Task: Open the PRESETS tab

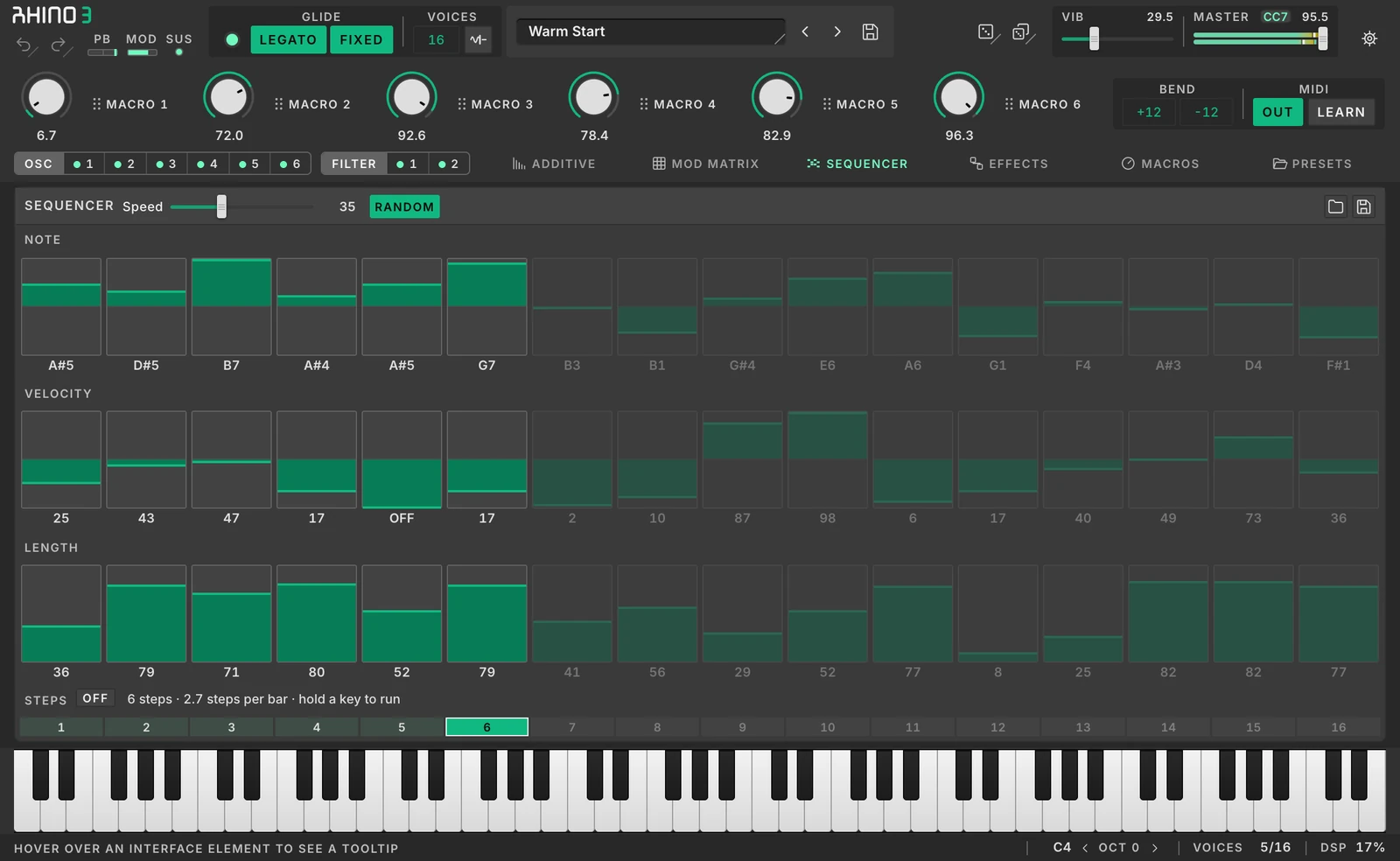Action: [1312, 164]
